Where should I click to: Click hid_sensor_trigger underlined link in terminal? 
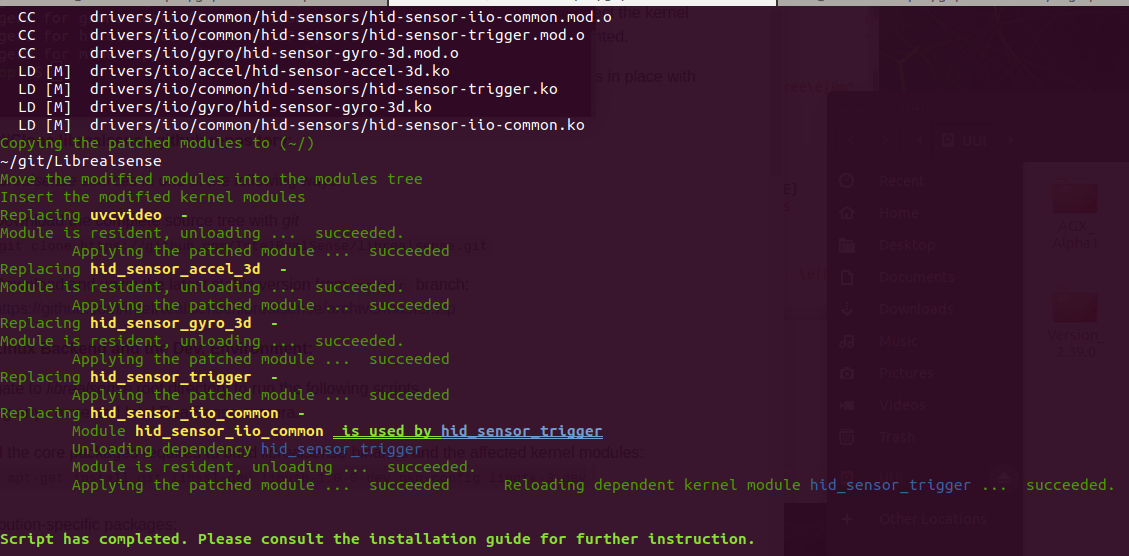521,431
